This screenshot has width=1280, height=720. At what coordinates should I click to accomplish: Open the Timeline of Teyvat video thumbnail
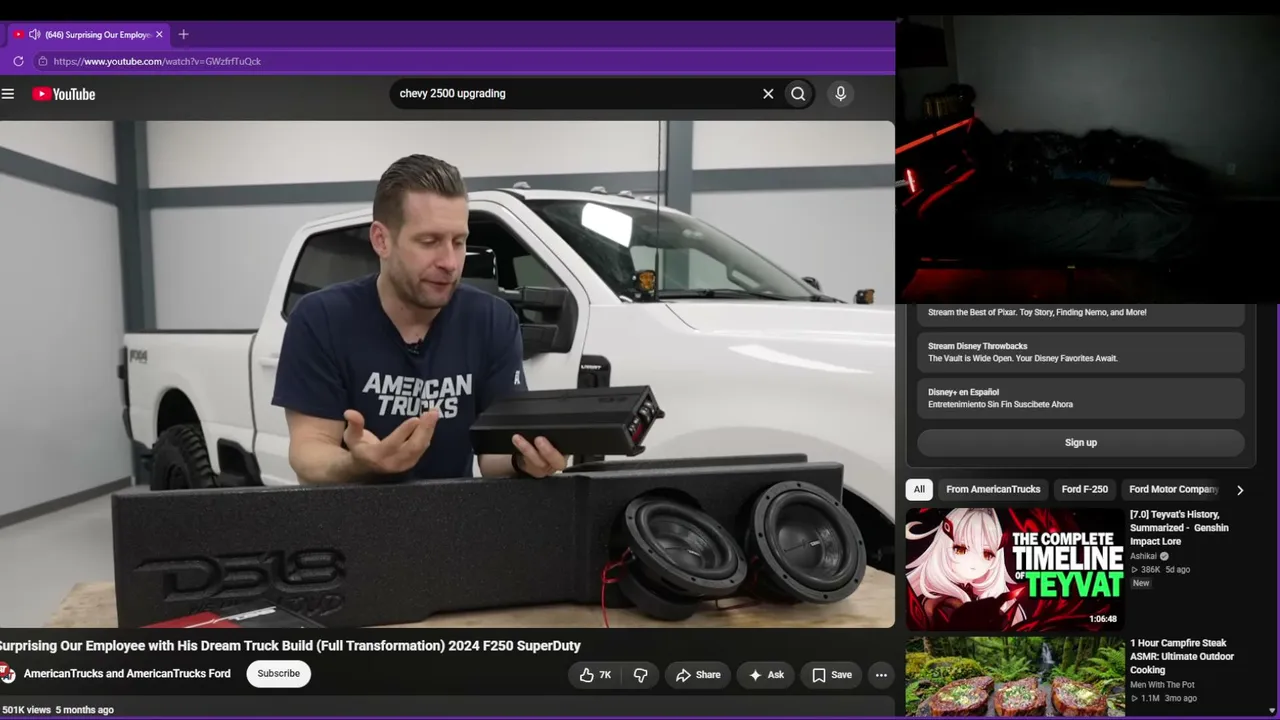pos(1015,569)
